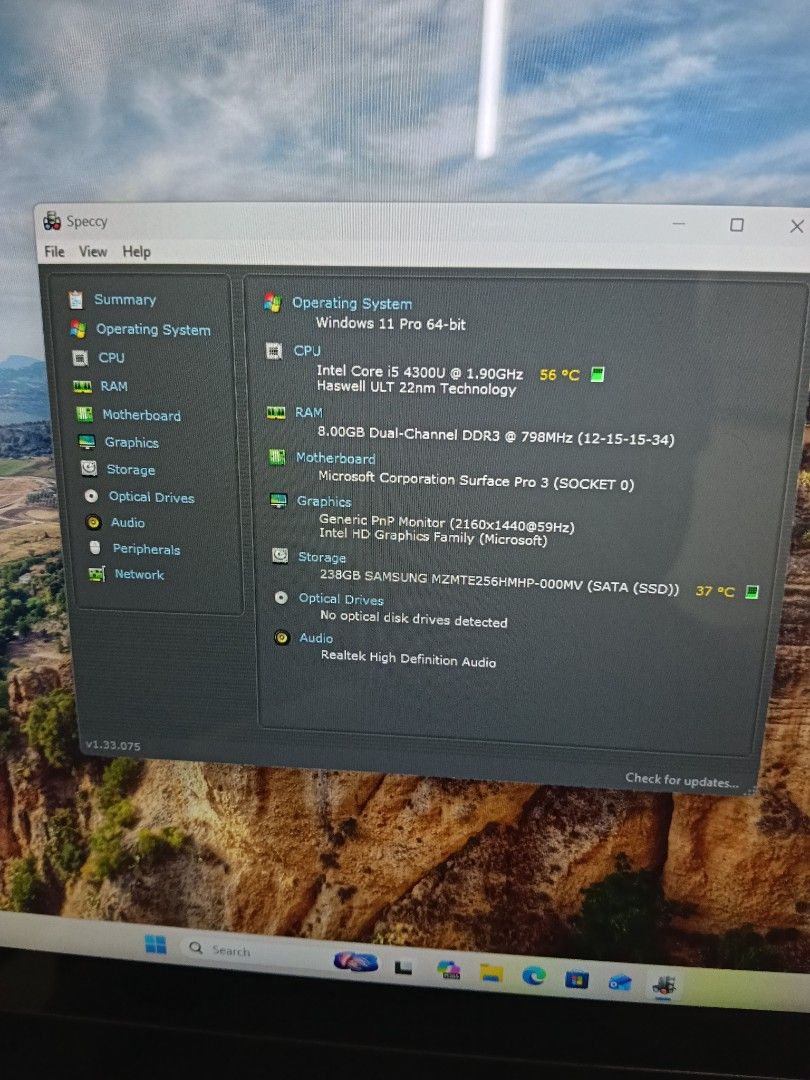
Task: Launch Microsoft Edge from the taskbar
Action: [x=534, y=975]
